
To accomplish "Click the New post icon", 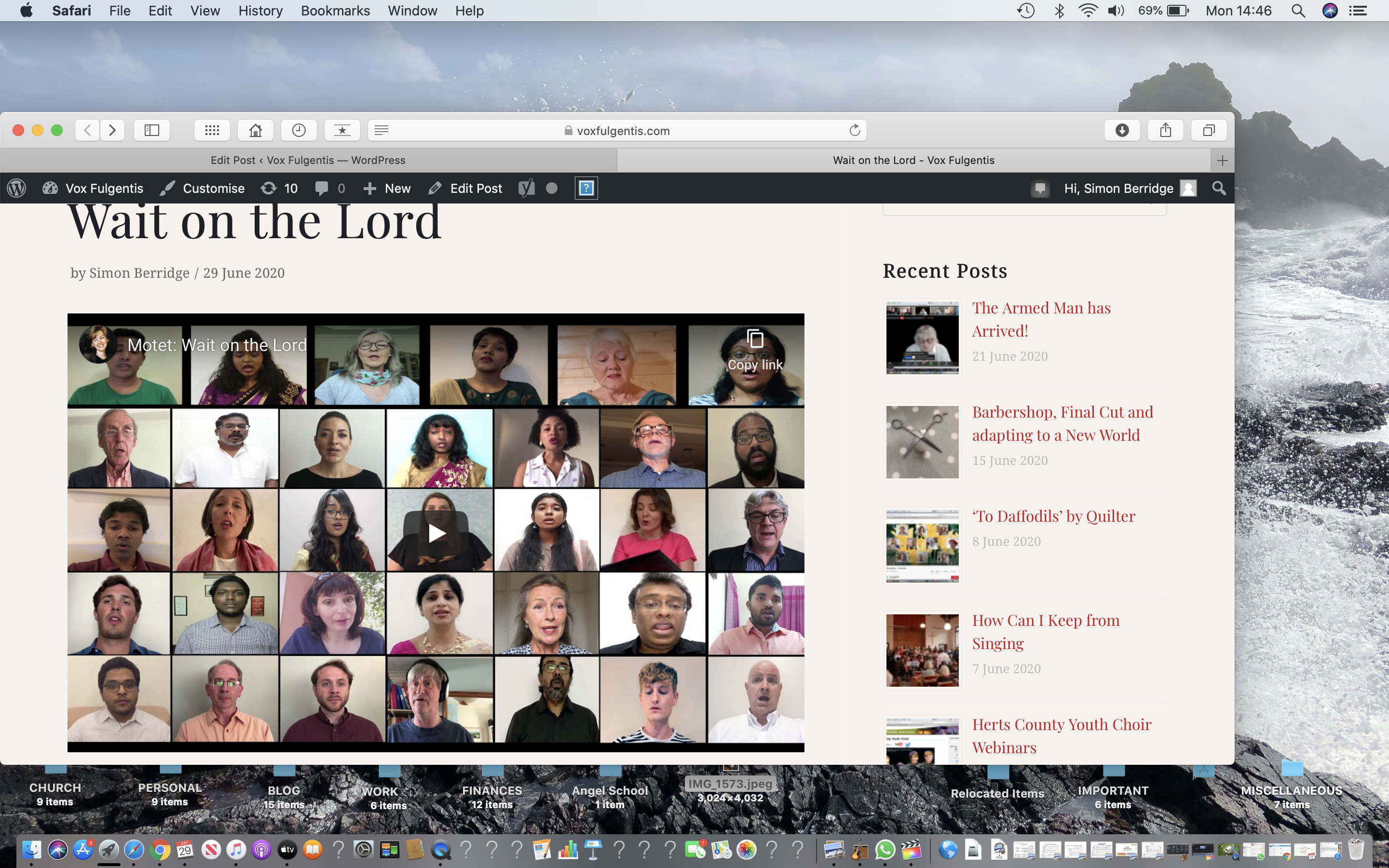I will click(x=369, y=188).
